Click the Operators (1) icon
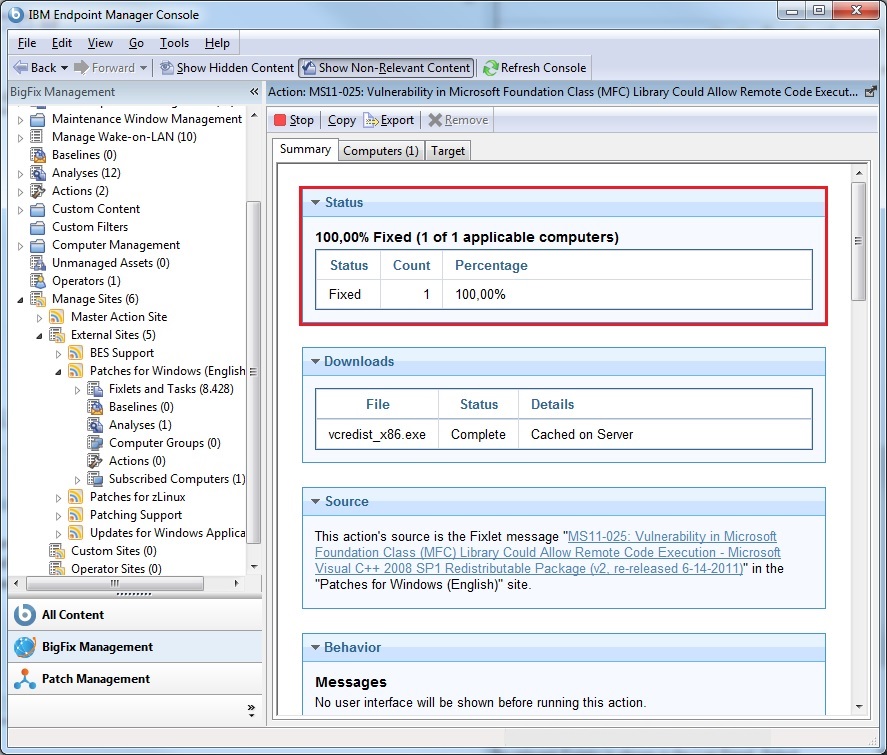 [38, 281]
